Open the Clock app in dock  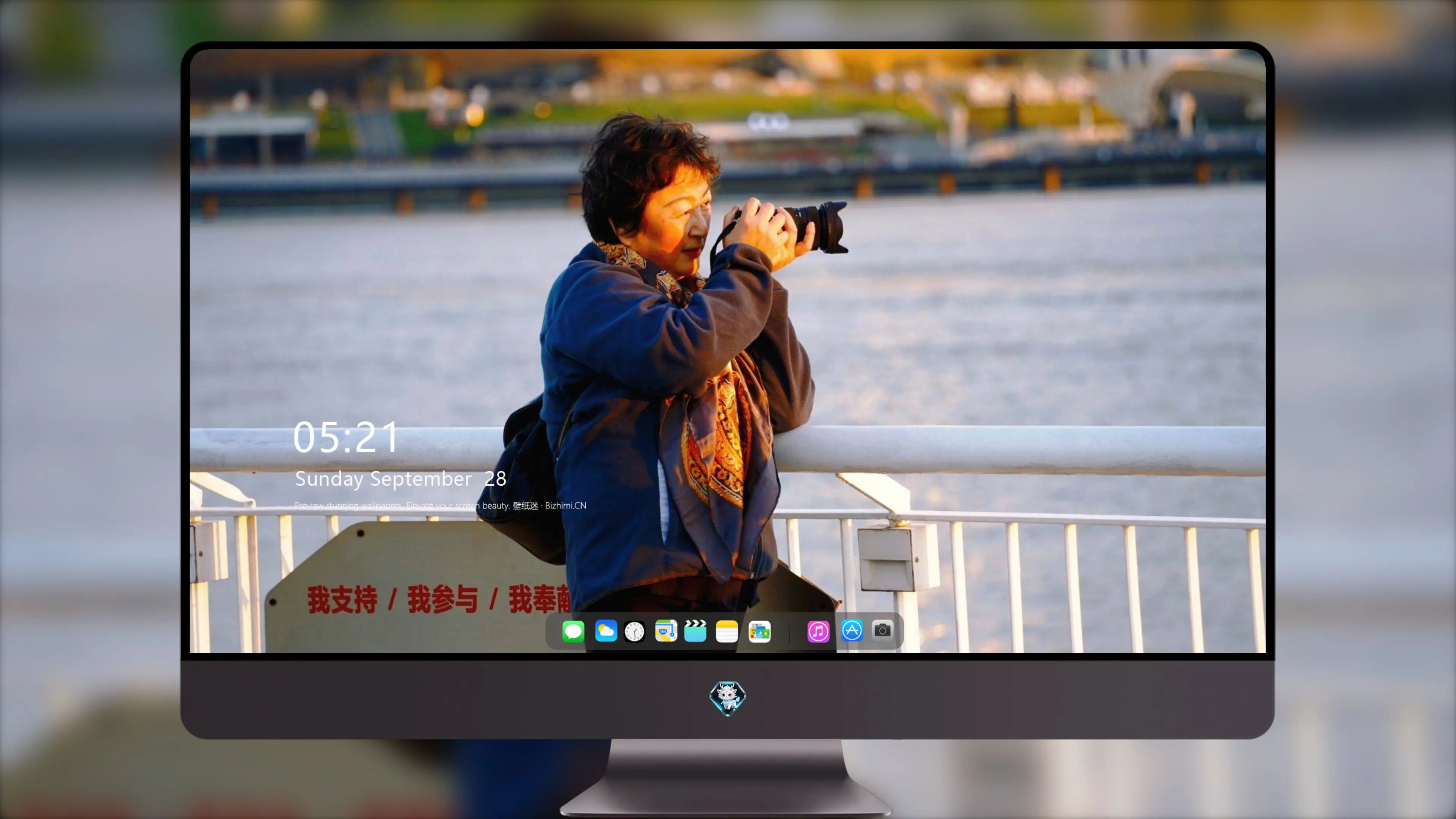pos(634,631)
